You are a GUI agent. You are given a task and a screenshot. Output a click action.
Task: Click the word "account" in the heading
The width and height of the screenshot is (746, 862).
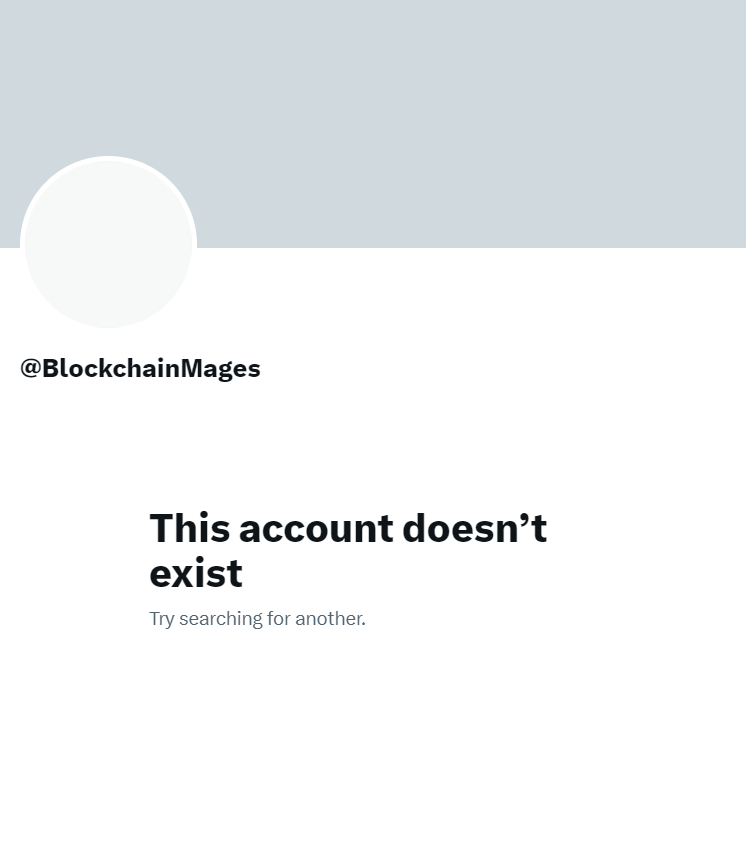pos(316,528)
